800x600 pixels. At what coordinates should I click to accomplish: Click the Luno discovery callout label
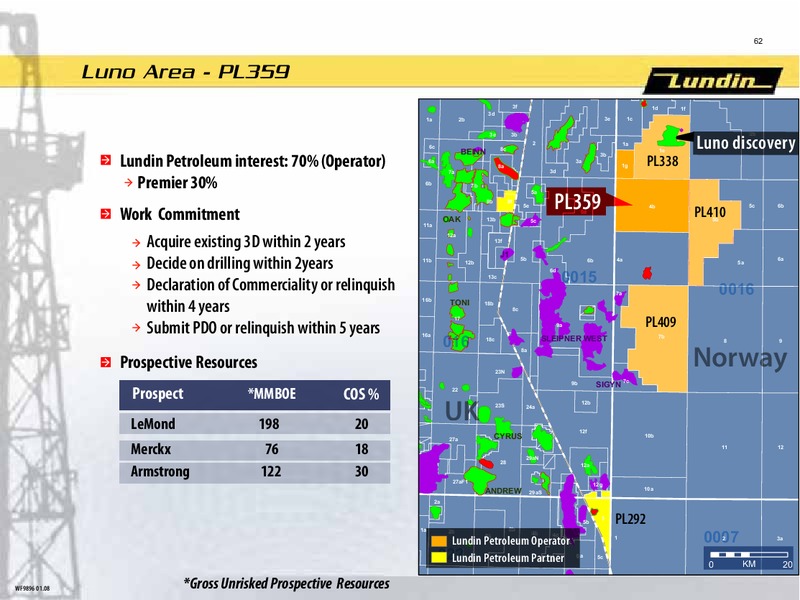pos(745,143)
